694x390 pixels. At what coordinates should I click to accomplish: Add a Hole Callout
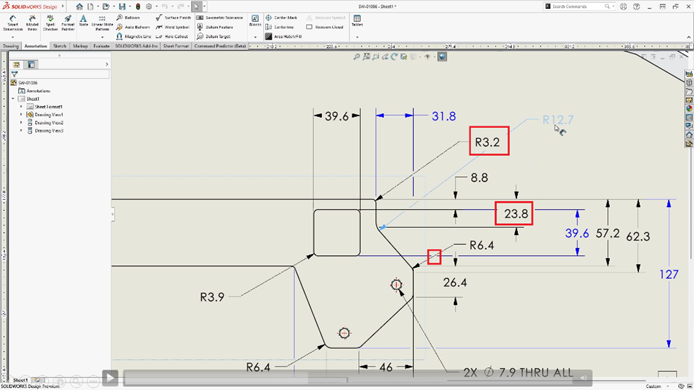pyautogui.click(x=172, y=36)
